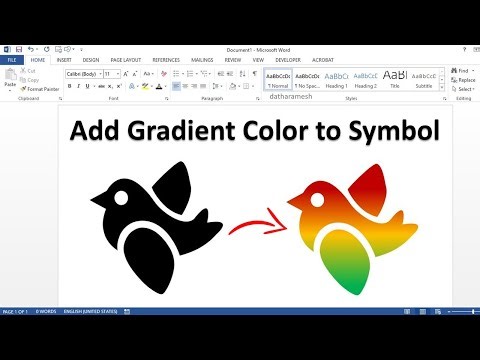Toggle bold formatting
This screenshot has height=360, width=480.
(x=69, y=86)
